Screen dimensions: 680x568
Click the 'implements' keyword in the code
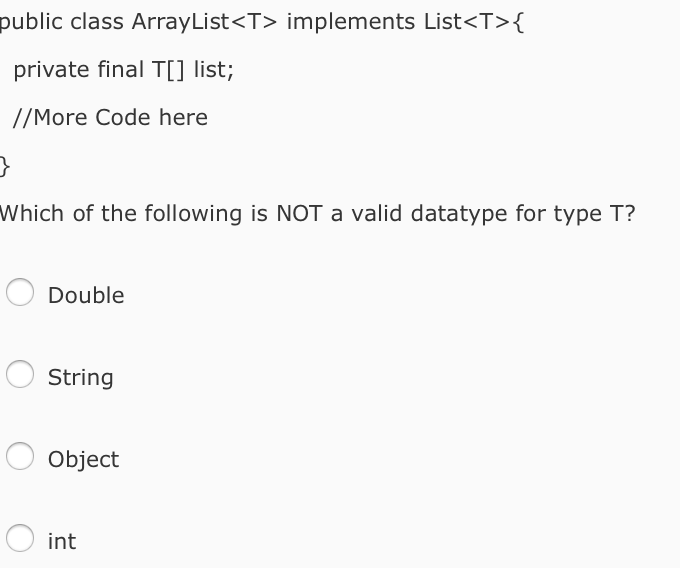tap(350, 23)
